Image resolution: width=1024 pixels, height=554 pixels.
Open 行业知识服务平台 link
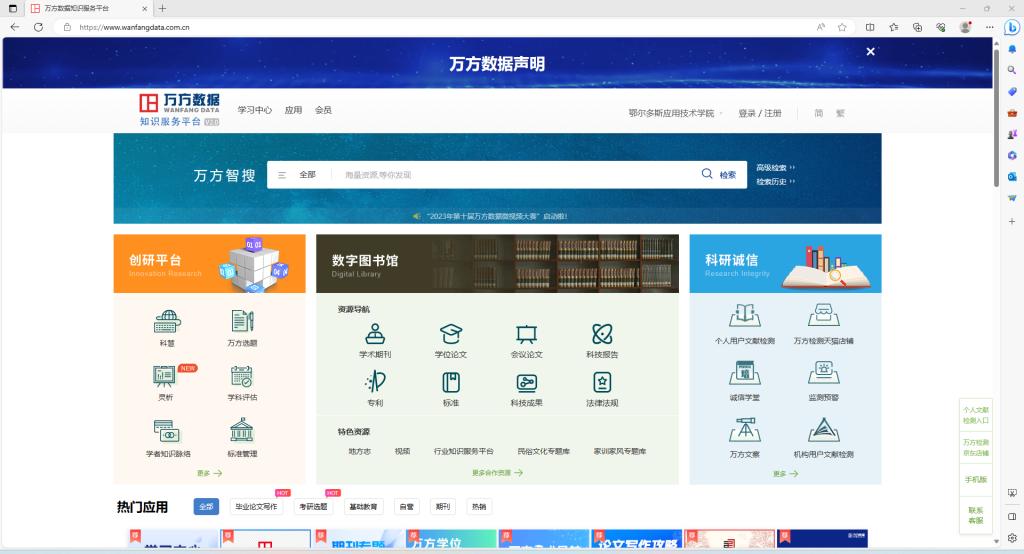point(464,451)
